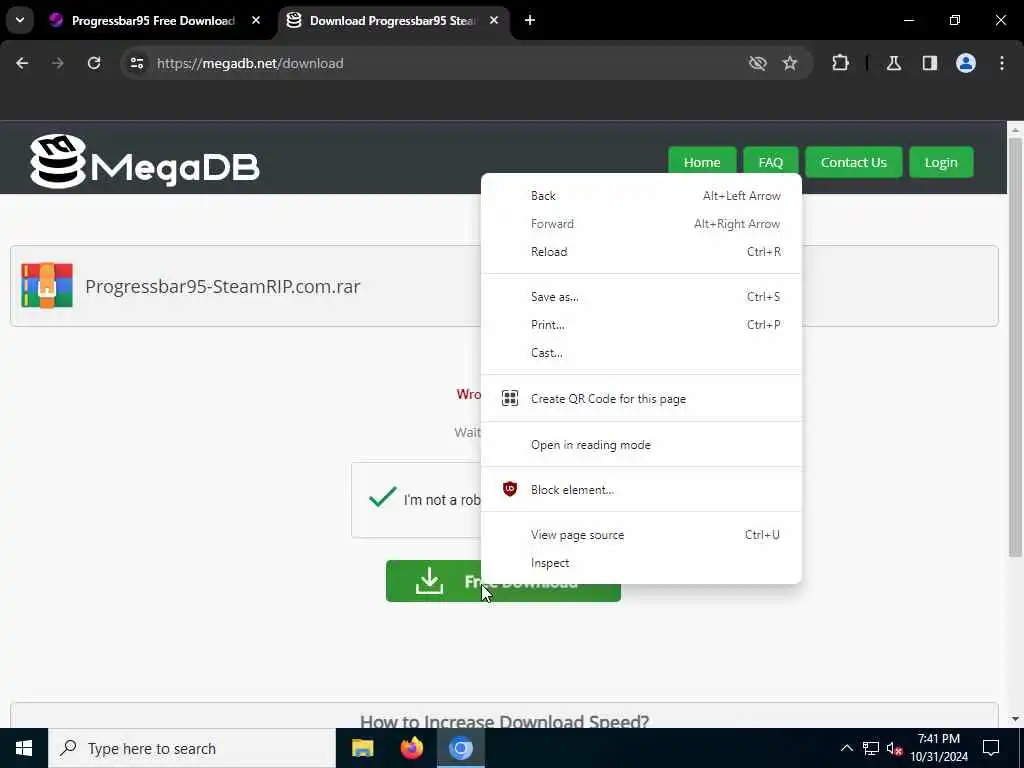The width and height of the screenshot is (1024, 768).
Task: Click the uBlock Origin shield icon
Action: tap(510, 489)
